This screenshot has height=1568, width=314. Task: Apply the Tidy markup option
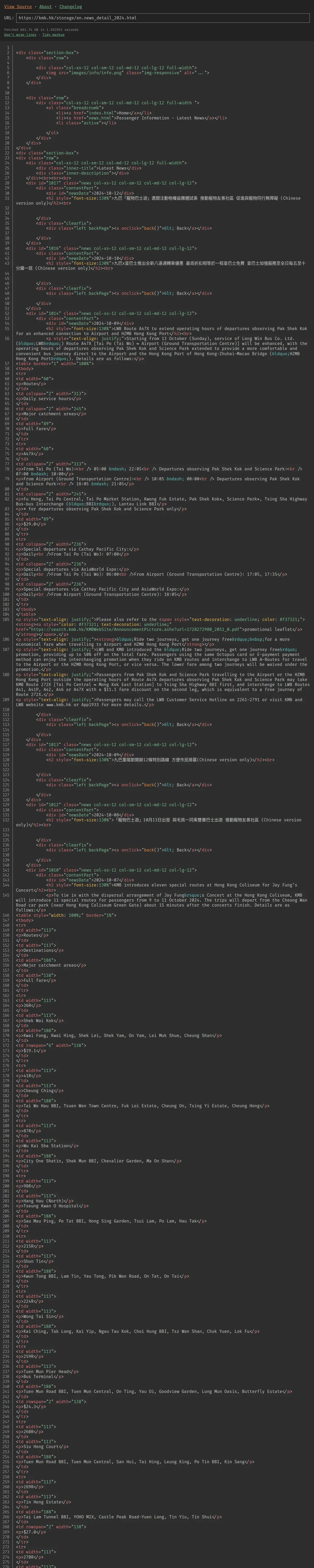[x=53, y=35]
